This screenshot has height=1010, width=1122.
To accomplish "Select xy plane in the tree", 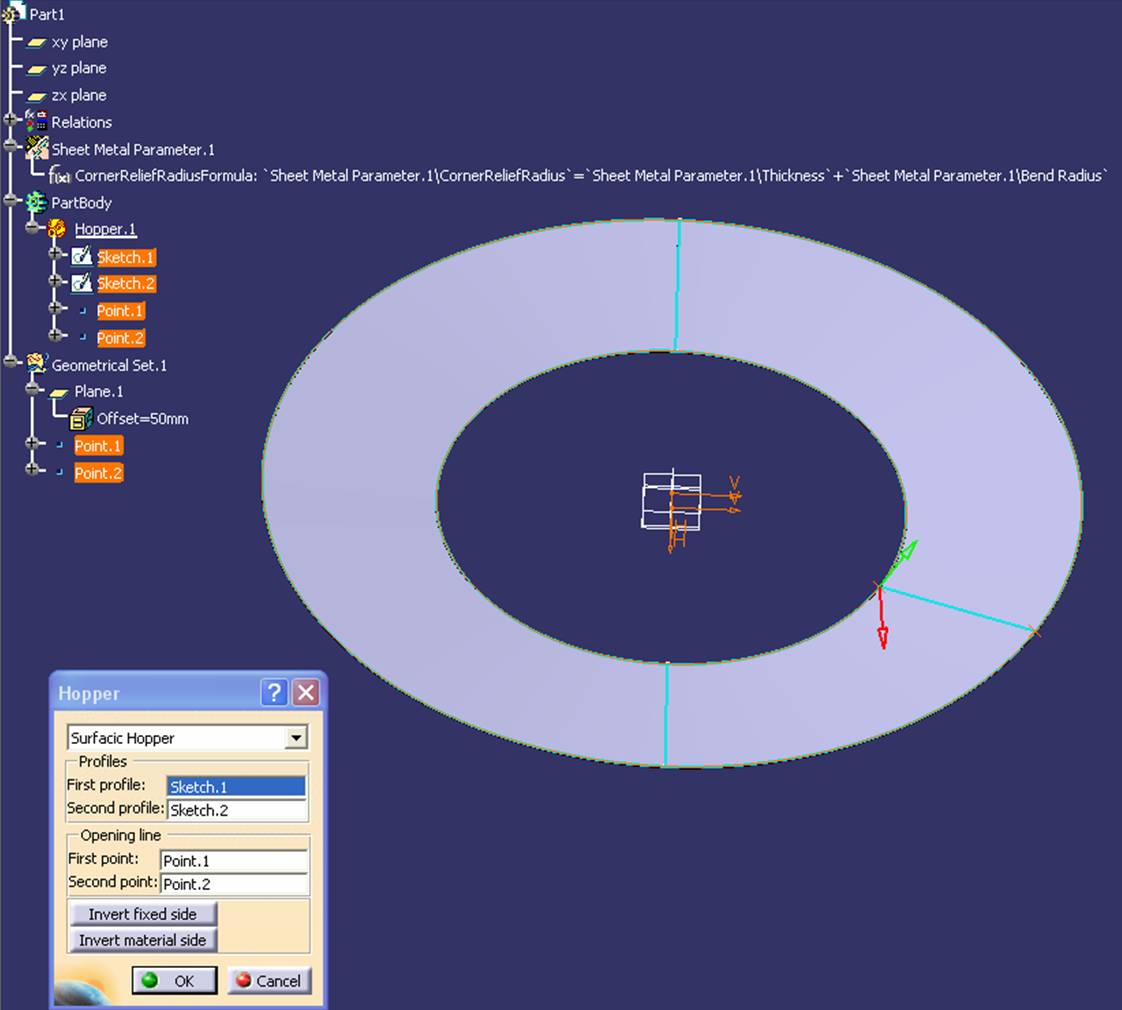I will [79, 42].
